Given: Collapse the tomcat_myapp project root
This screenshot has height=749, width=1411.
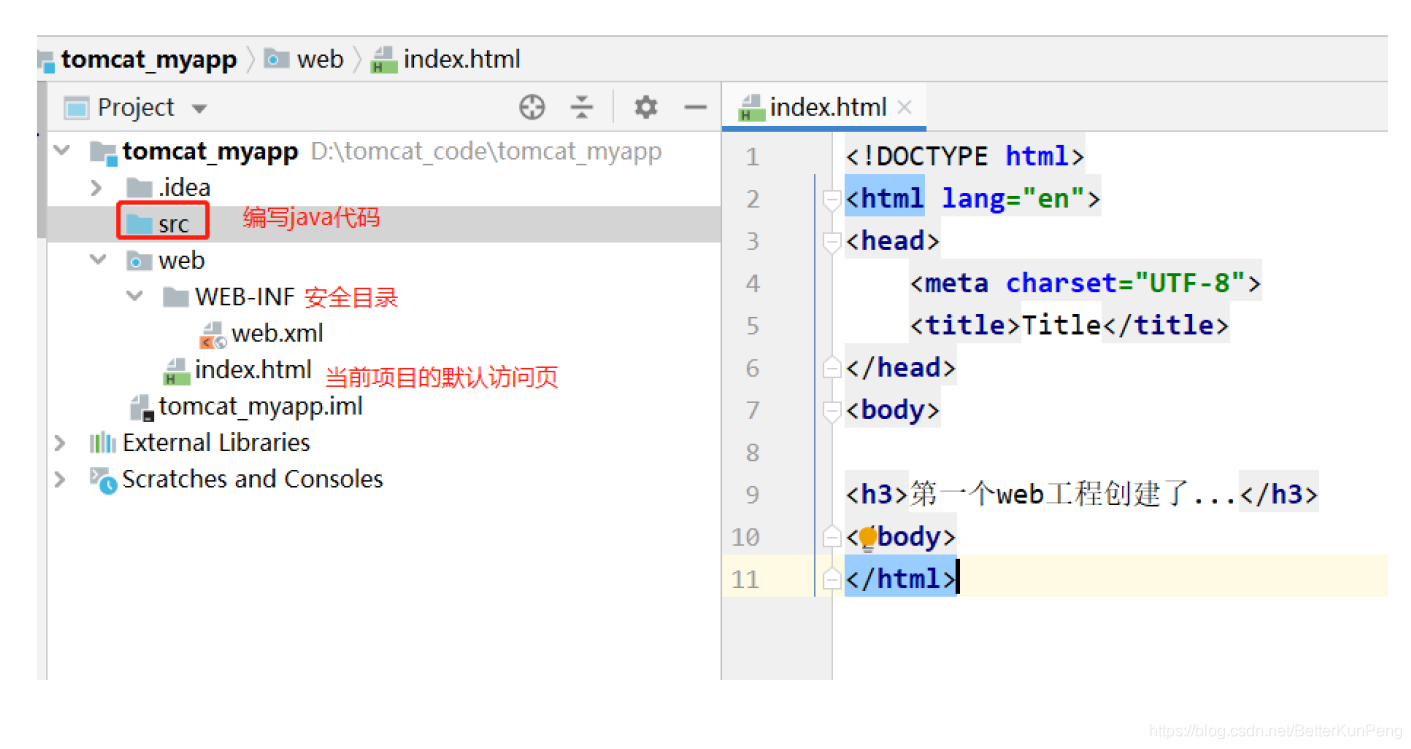Looking at the screenshot, I should pyautogui.click(x=62, y=151).
